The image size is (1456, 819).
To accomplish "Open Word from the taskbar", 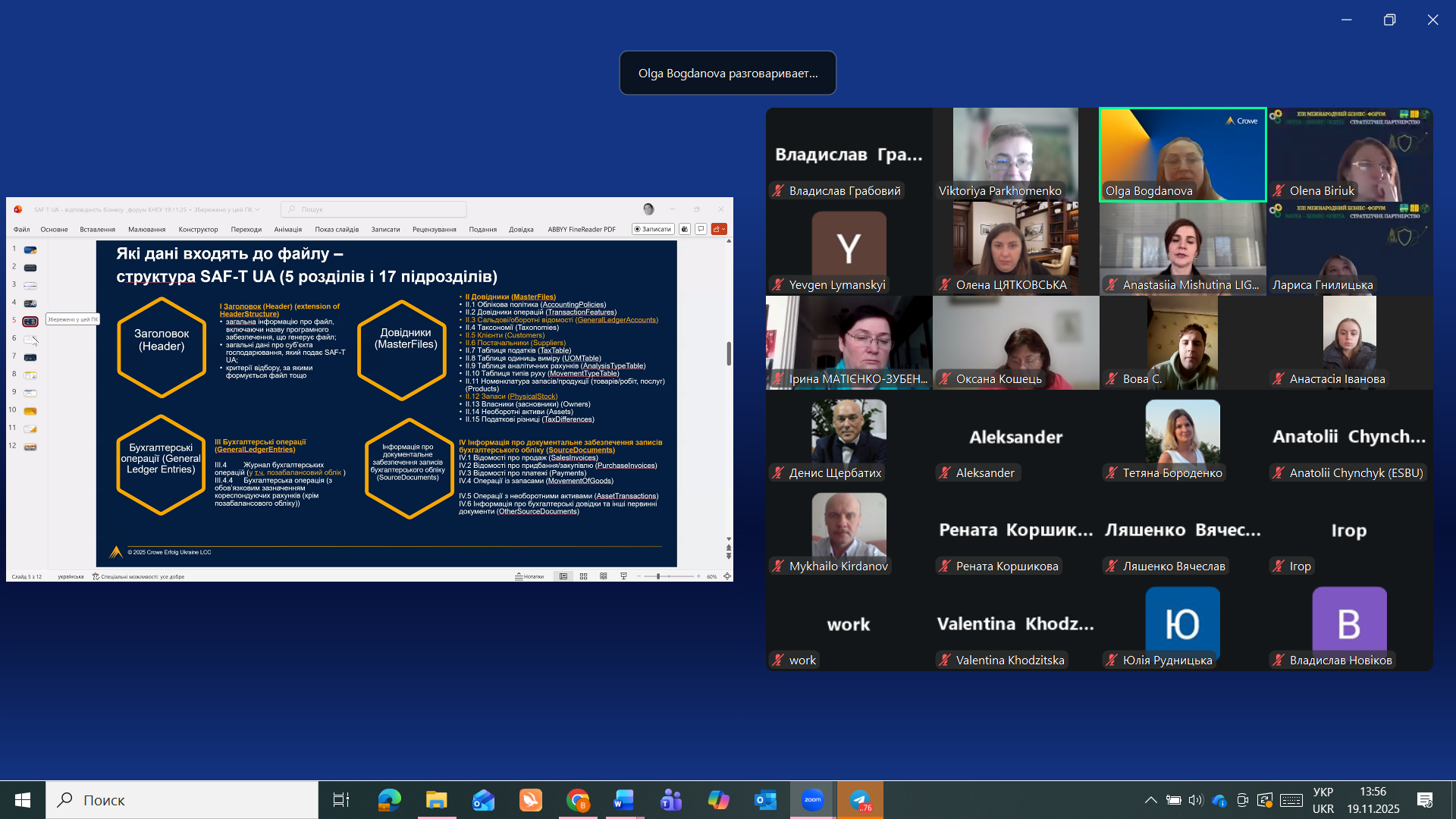I will [x=623, y=800].
